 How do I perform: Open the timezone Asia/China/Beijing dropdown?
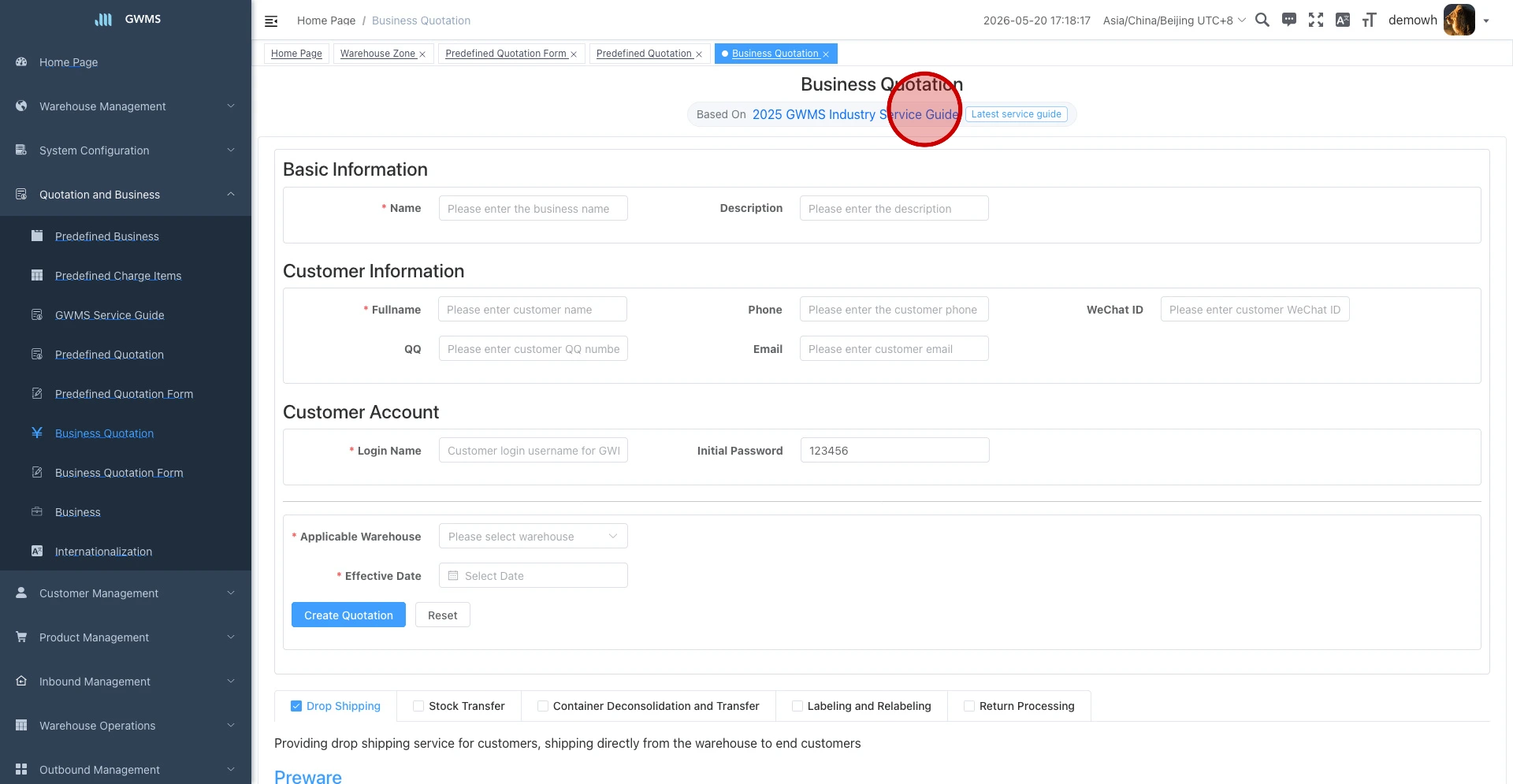[x=1174, y=20]
